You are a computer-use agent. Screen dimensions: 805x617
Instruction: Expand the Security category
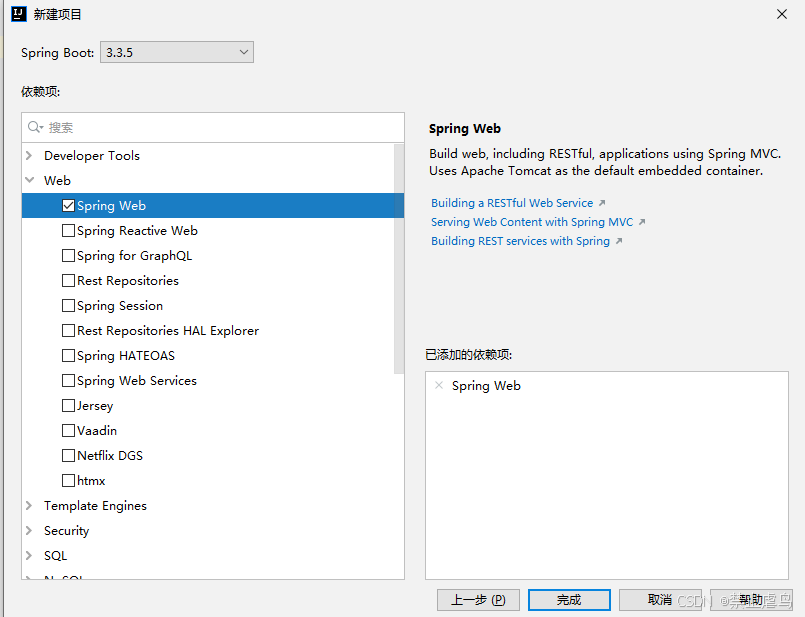point(29,530)
